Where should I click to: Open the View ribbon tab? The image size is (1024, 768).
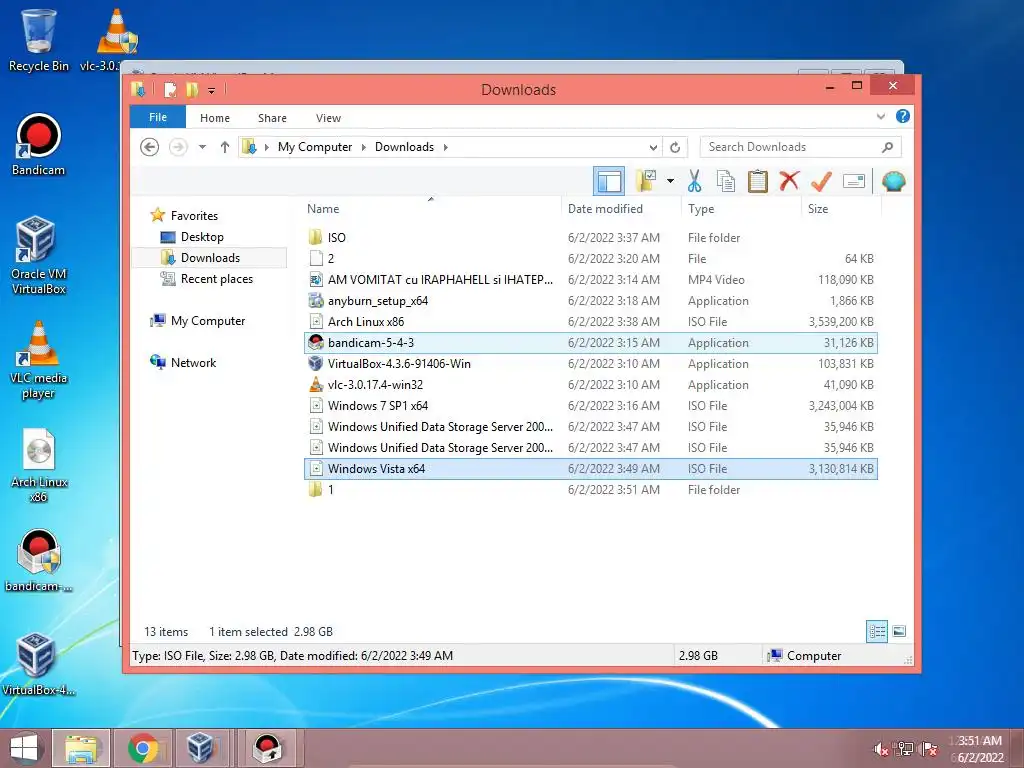[328, 118]
